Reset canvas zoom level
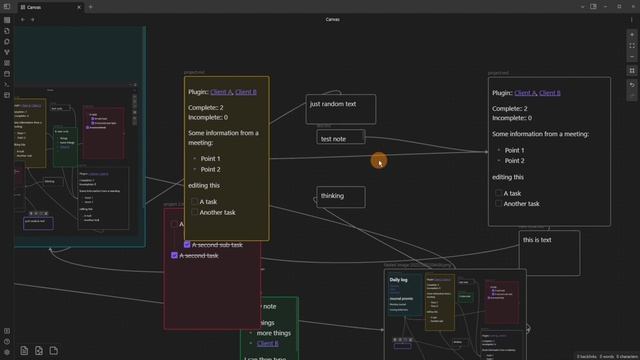 (x=632, y=46)
